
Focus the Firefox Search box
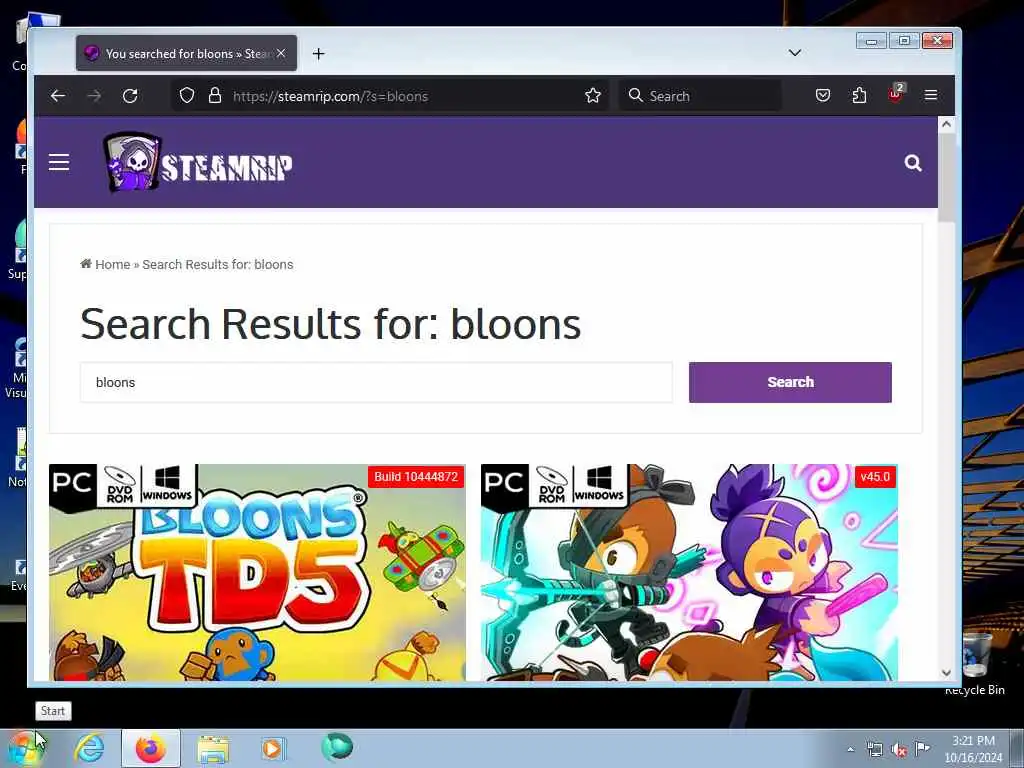pyautogui.click(x=700, y=96)
